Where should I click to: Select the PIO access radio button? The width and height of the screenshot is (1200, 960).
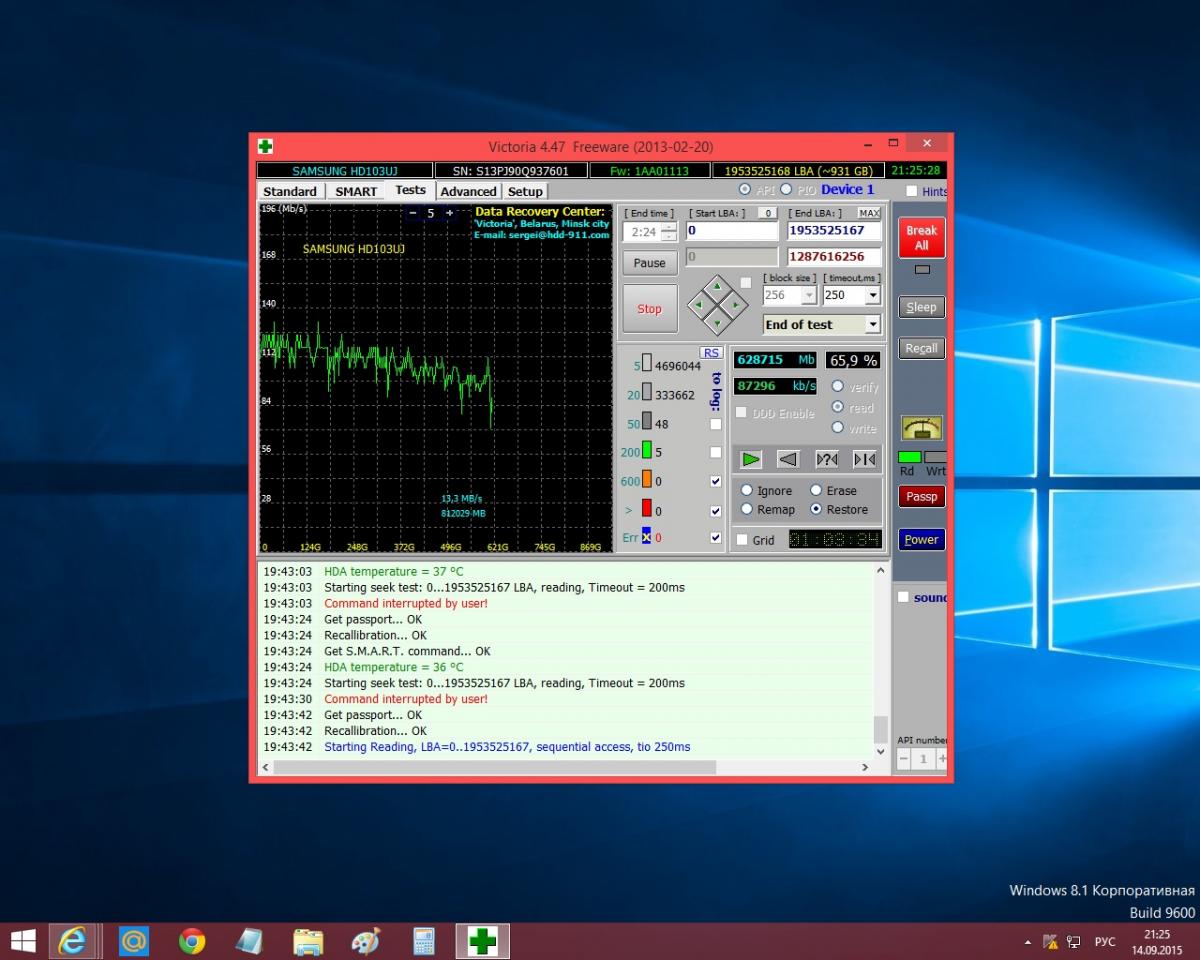786,189
